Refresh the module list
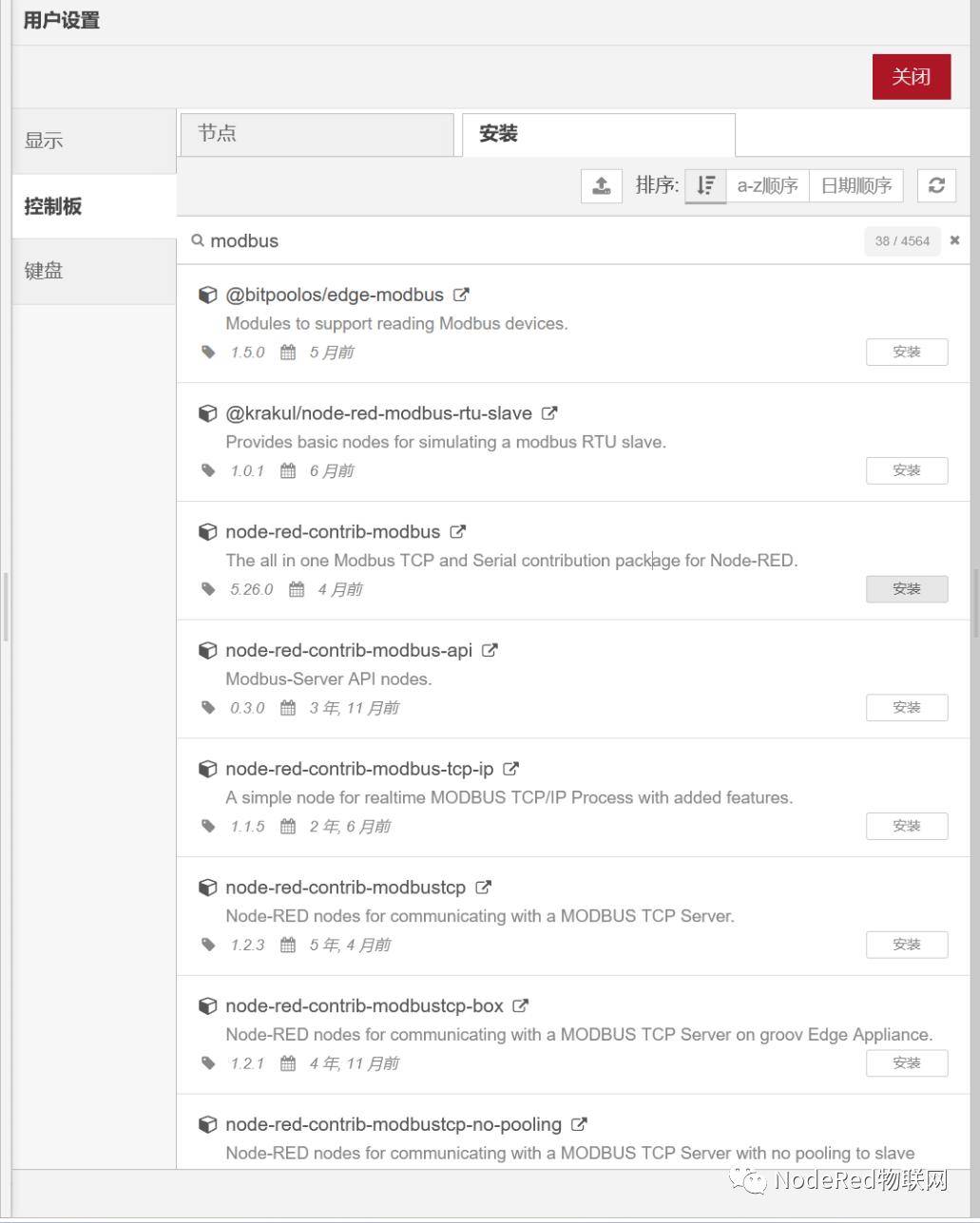The width and height of the screenshot is (980, 1223). tap(936, 185)
